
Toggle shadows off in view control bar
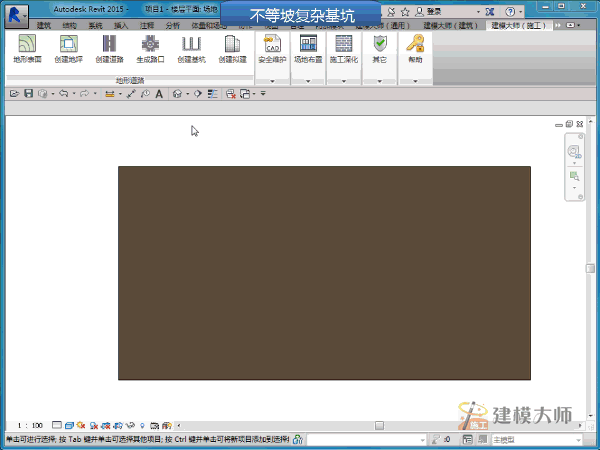(x=94, y=425)
